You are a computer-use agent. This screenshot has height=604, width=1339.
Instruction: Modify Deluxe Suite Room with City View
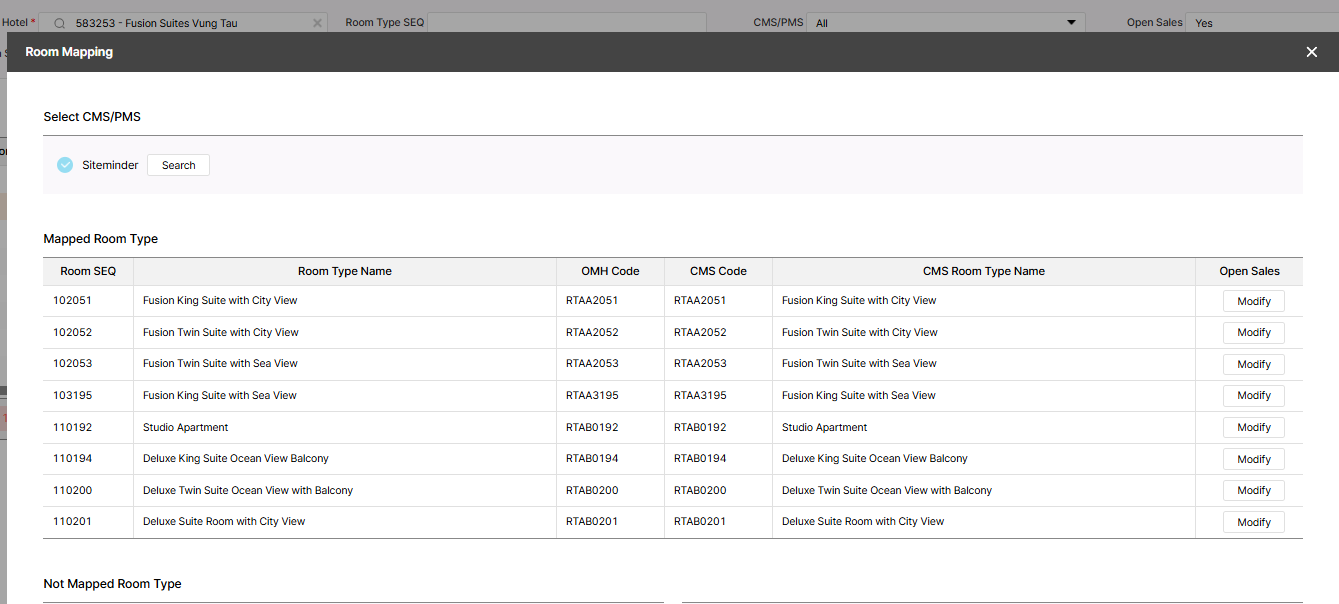(1253, 522)
